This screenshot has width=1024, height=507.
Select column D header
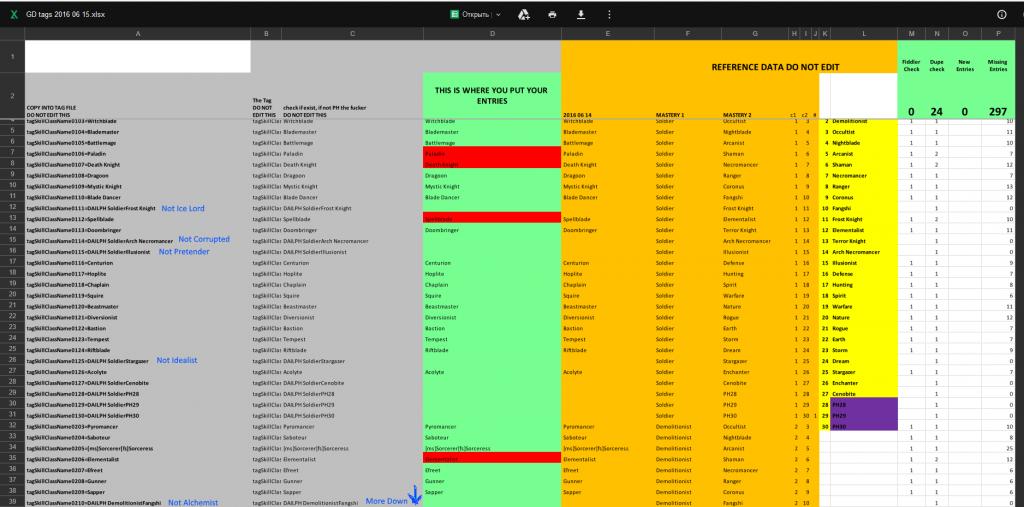[x=491, y=34]
